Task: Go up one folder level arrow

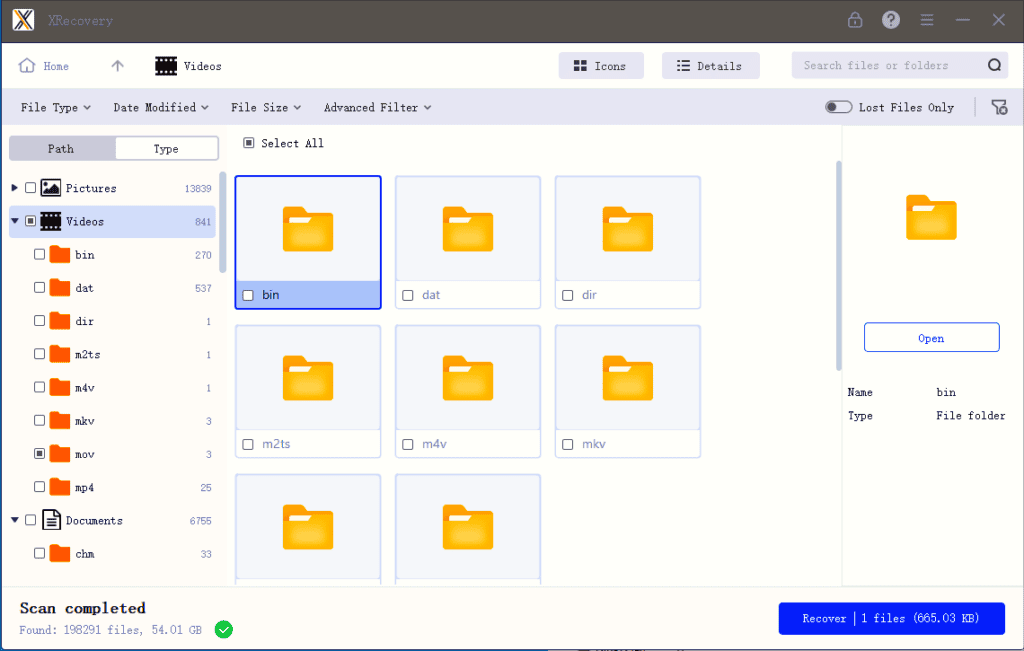Action: point(118,66)
